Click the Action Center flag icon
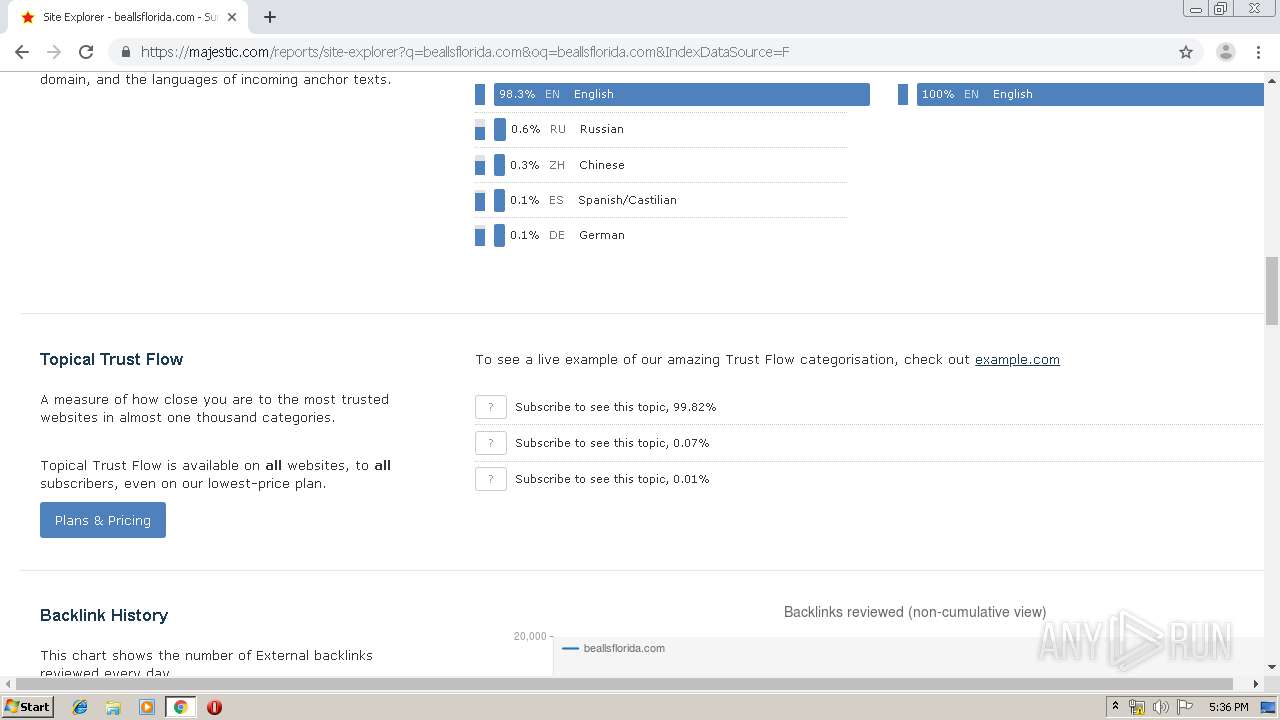This screenshot has width=1280, height=720. tap(1185, 707)
